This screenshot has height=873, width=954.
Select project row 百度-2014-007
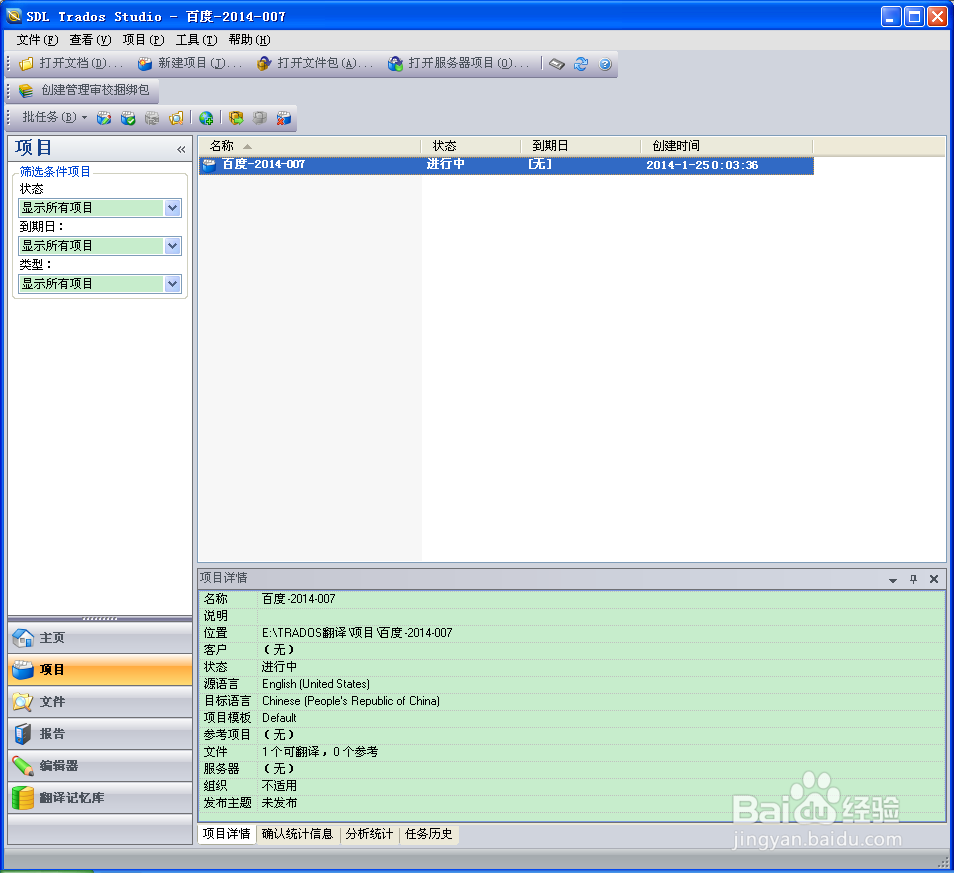(x=506, y=165)
